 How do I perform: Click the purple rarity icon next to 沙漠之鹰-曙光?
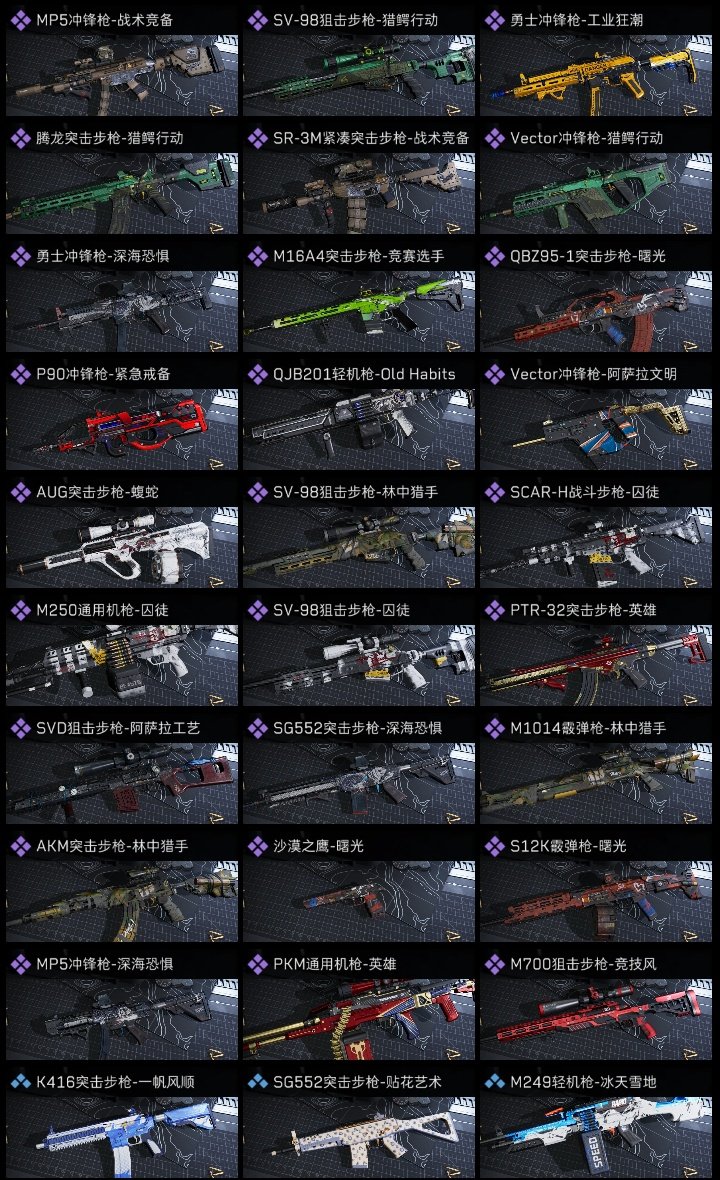pyautogui.click(x=257, y=846)
